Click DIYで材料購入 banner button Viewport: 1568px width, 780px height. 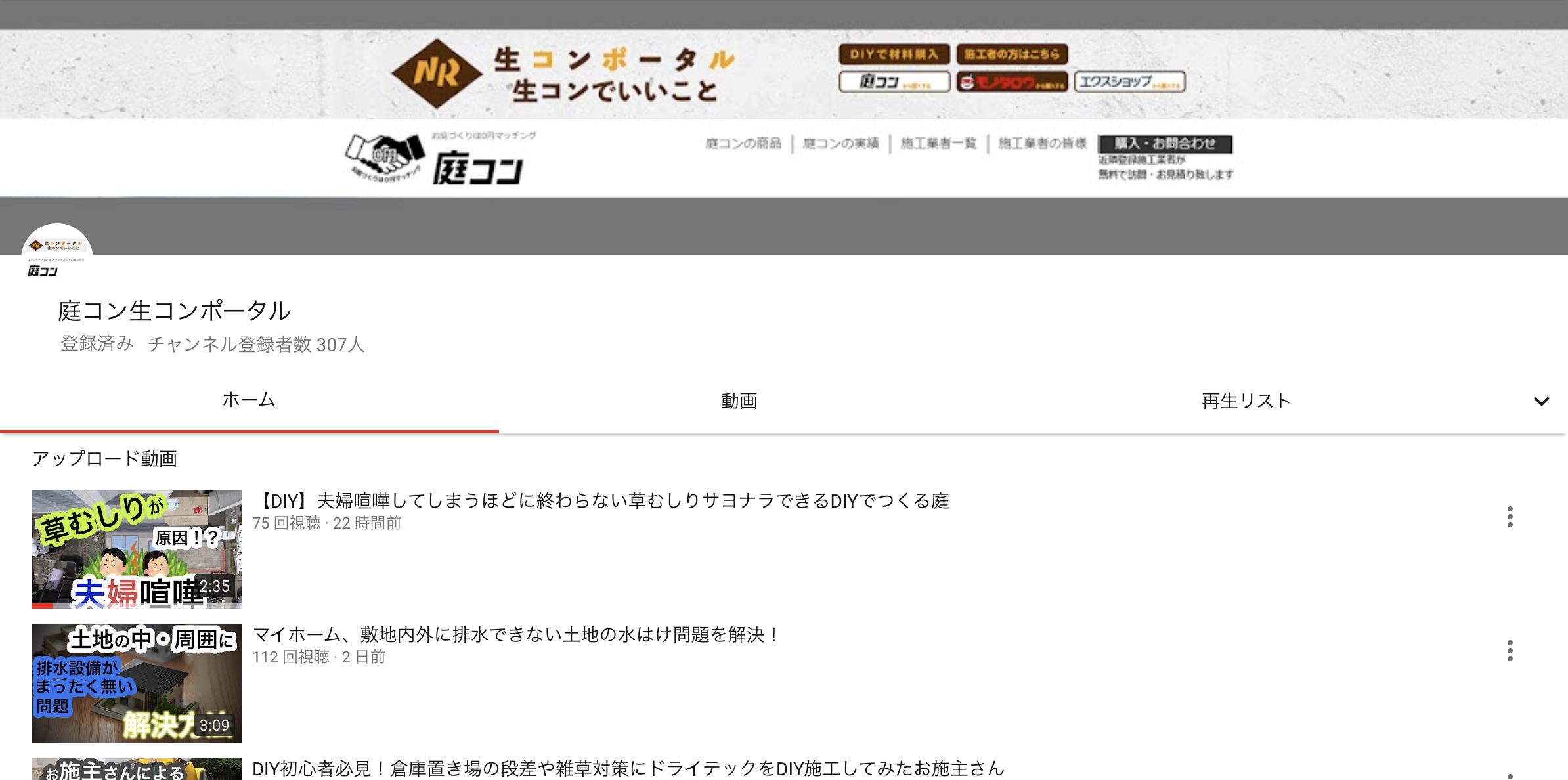pyautogui.click(x=894, y=54)
